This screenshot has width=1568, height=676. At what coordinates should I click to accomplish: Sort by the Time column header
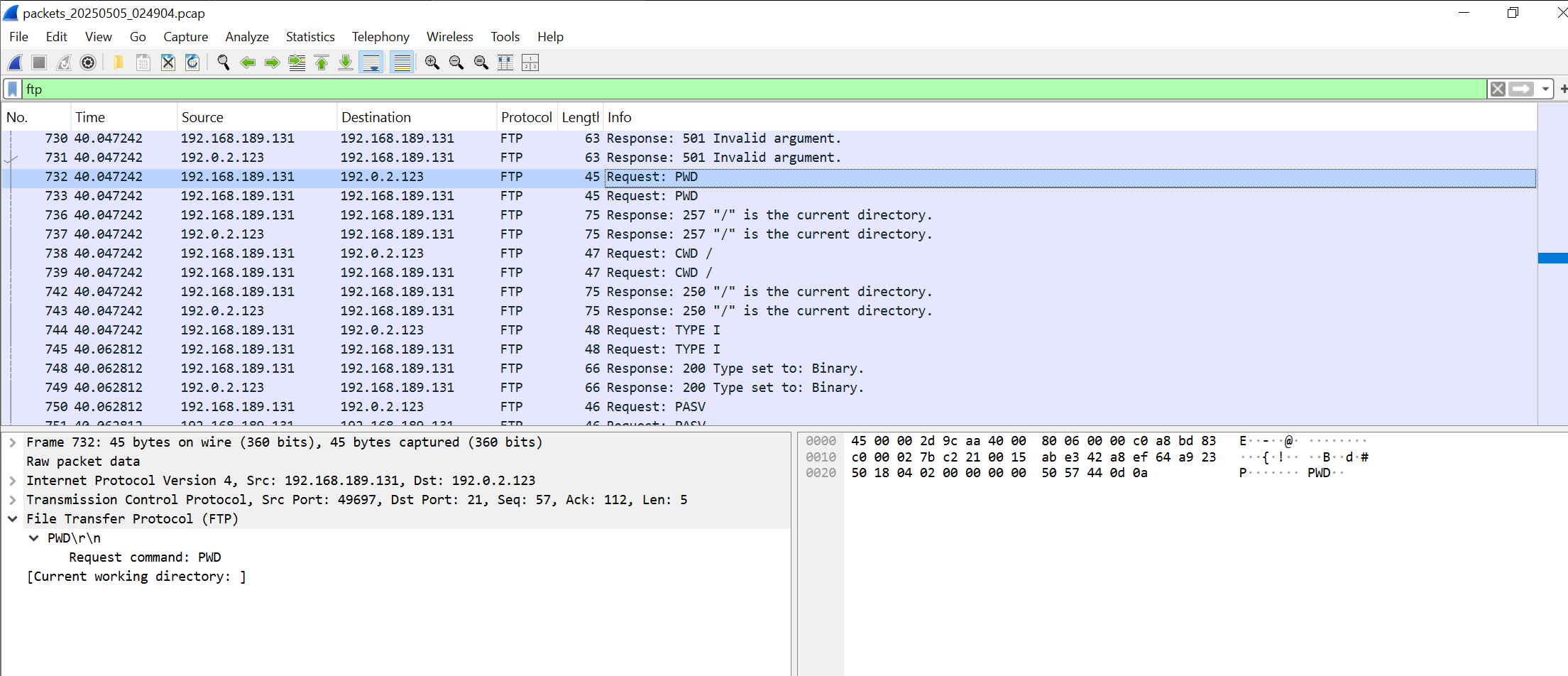124,117
